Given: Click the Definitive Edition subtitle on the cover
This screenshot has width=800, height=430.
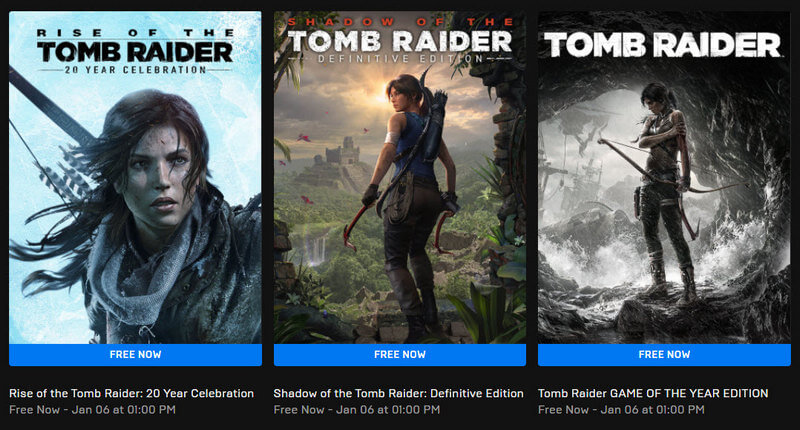Looking at the screenshot, I should [x=401, y=59].
